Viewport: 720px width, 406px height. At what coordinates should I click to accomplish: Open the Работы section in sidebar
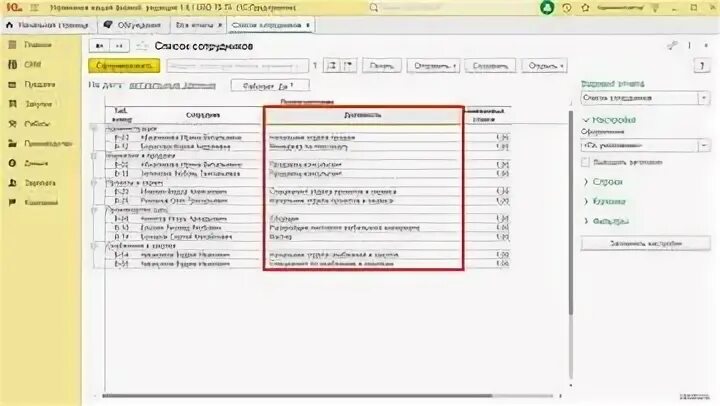pyautogui.click(x=29, y=124)
